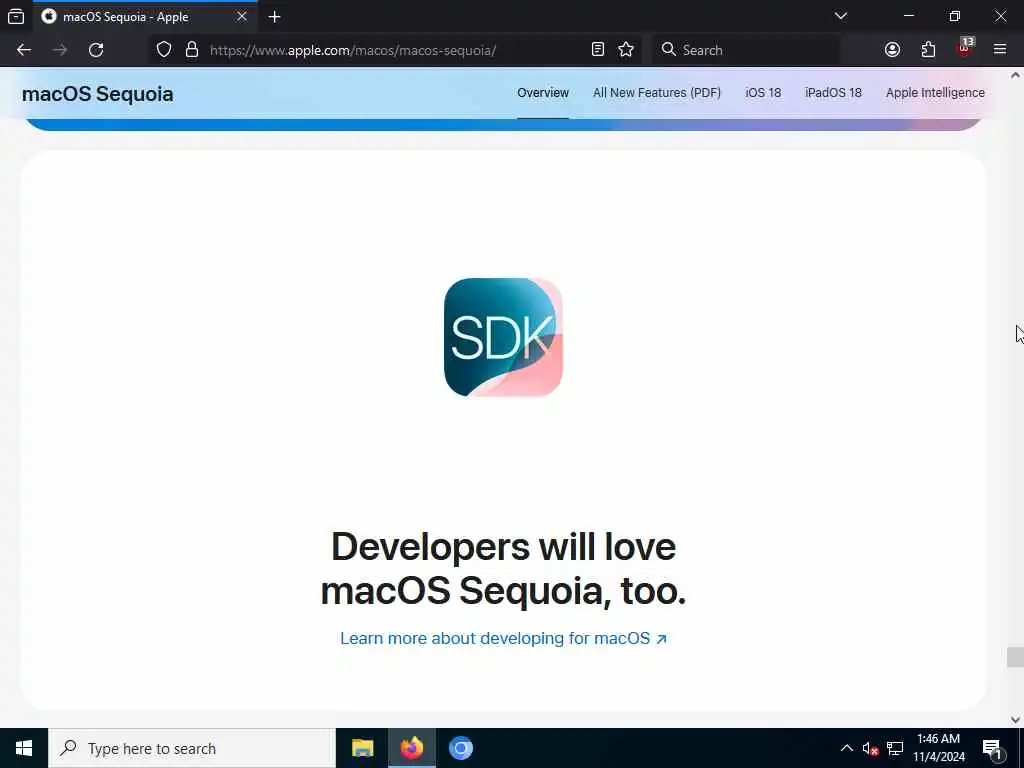Show hidden system tray icons
The width and height of the screenshot is (1024, 768).
[846, 748]
